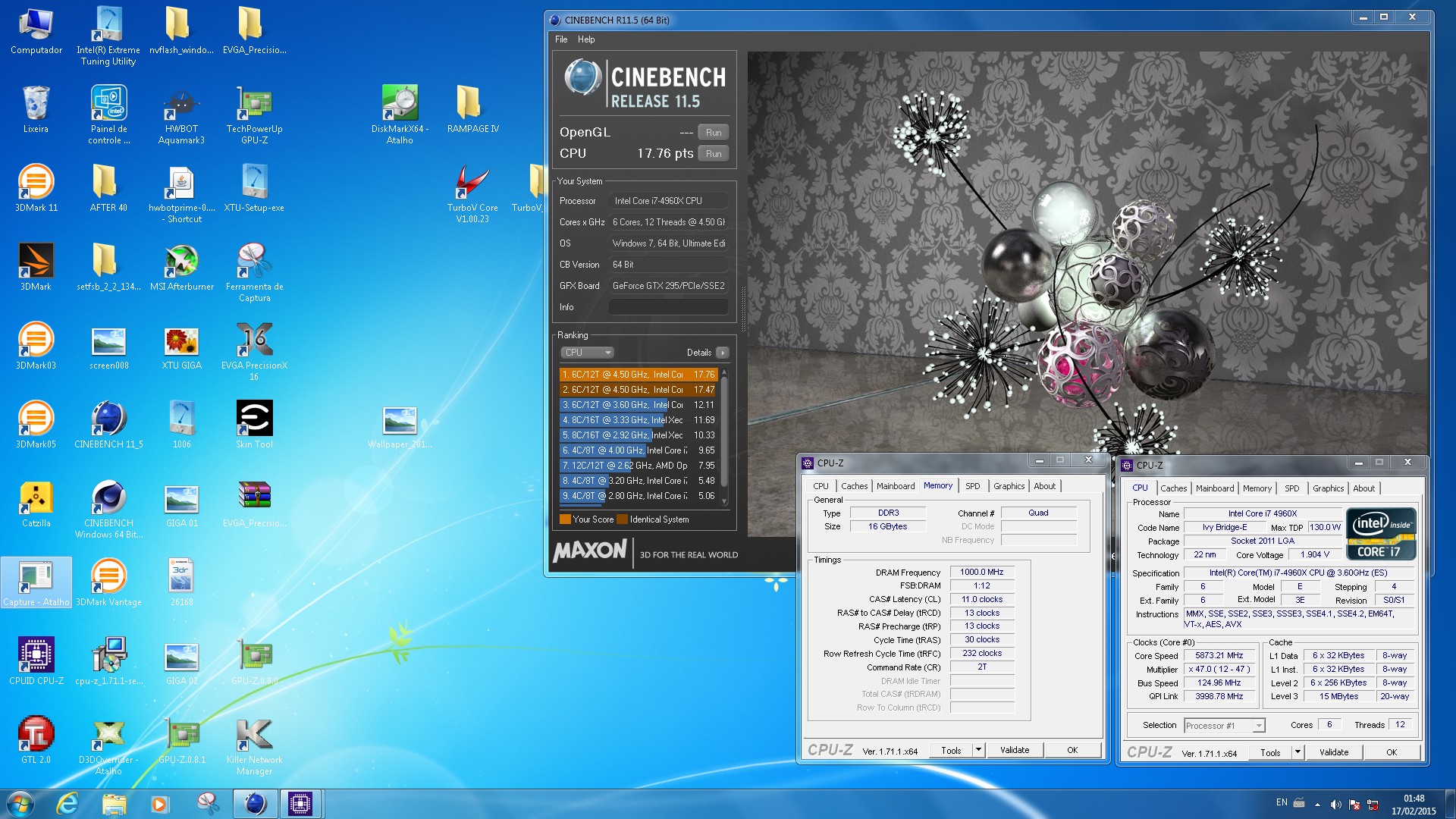The width and height of the screenshot is (1456, 819).
Task: Select ranking entry 7 AMD Opteron 7.95
Action: click(x=639, y=466)
